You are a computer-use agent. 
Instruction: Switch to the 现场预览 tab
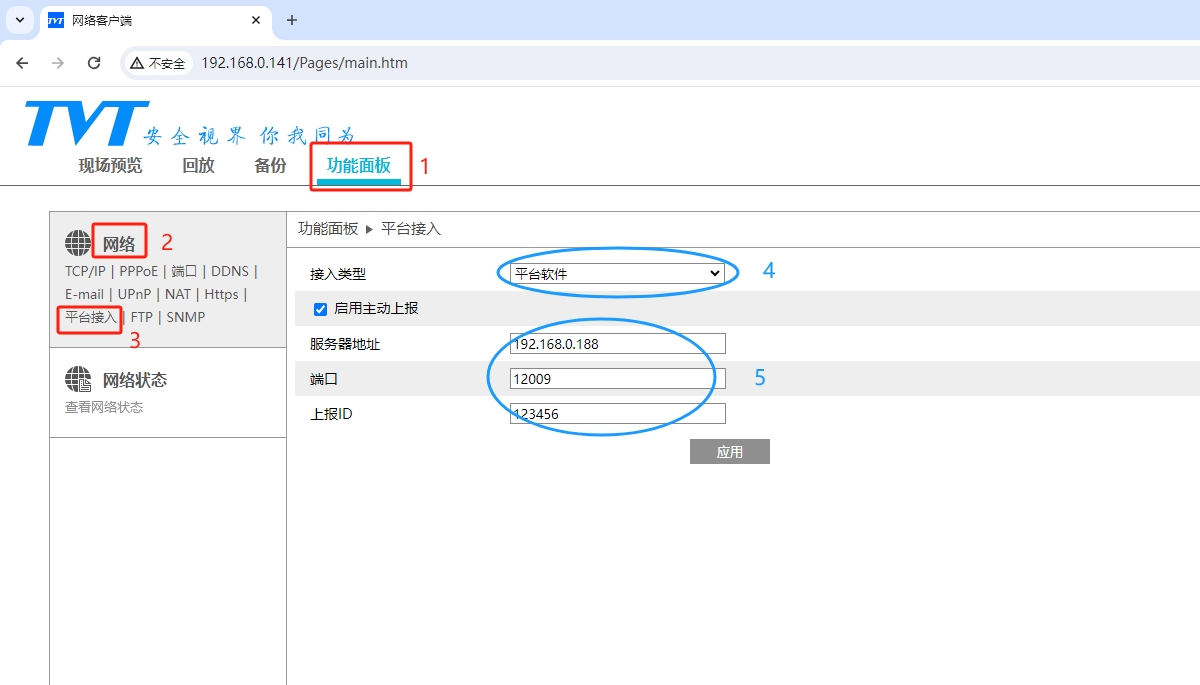click(110, 166)
